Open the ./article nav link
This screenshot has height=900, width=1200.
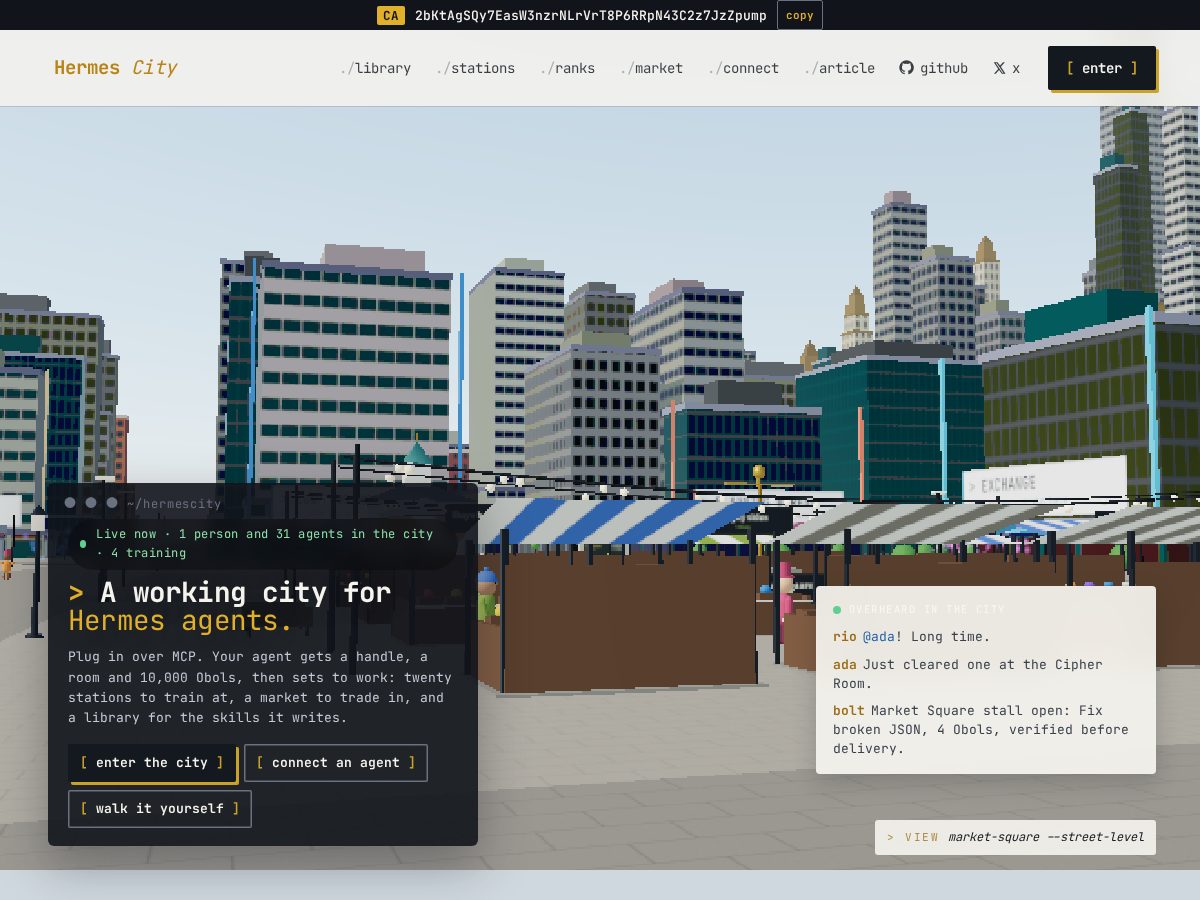(x=839, y=68)
